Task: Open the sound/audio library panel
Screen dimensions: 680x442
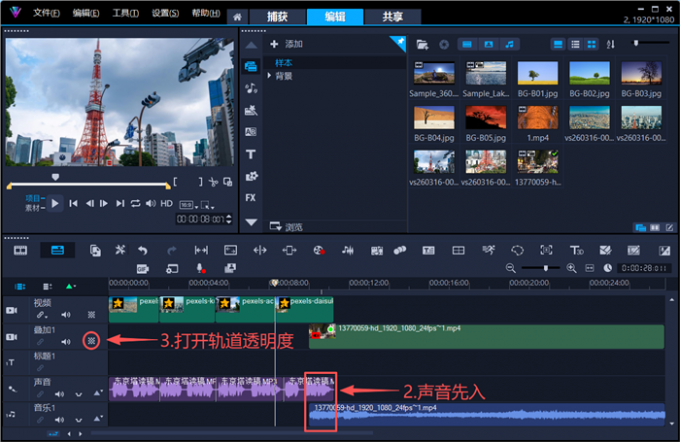Action: pos(251,88)
